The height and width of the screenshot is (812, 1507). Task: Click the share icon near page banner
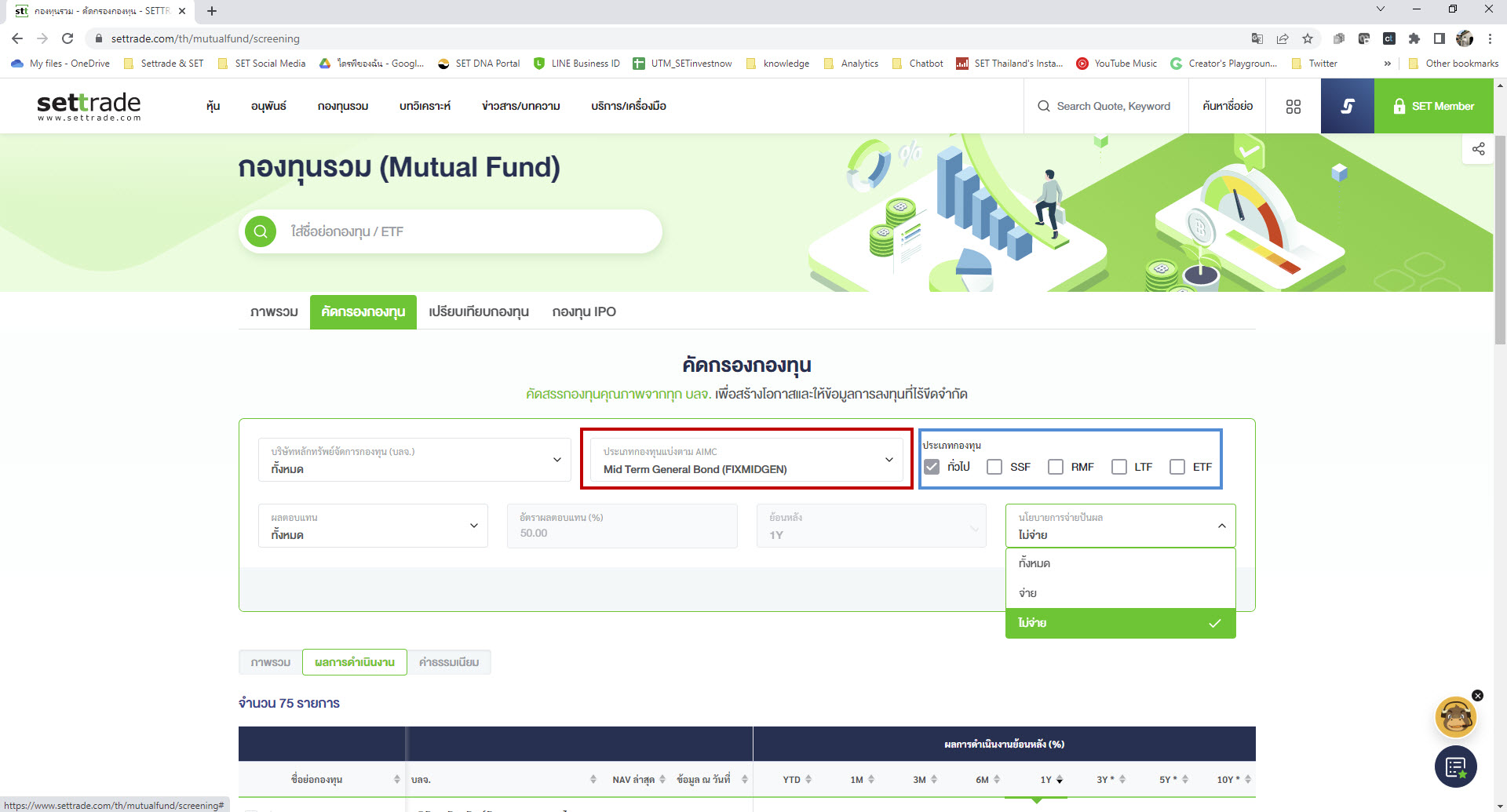click(x=1479, y=148)
